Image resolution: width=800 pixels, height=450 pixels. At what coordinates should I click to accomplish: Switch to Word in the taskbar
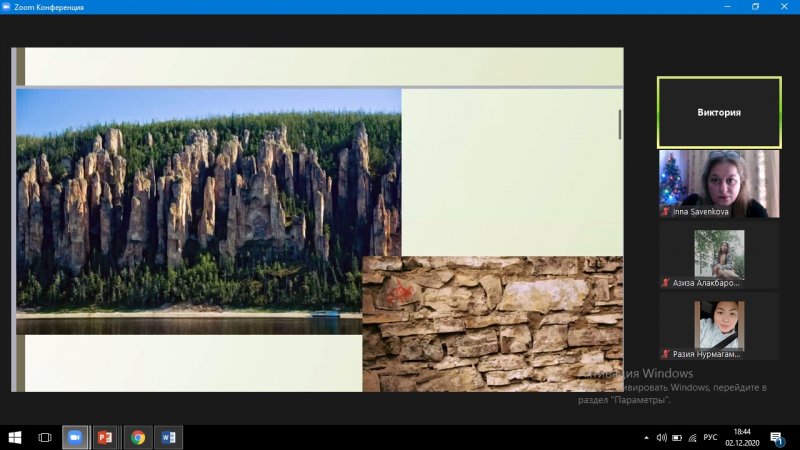point(168,437)
